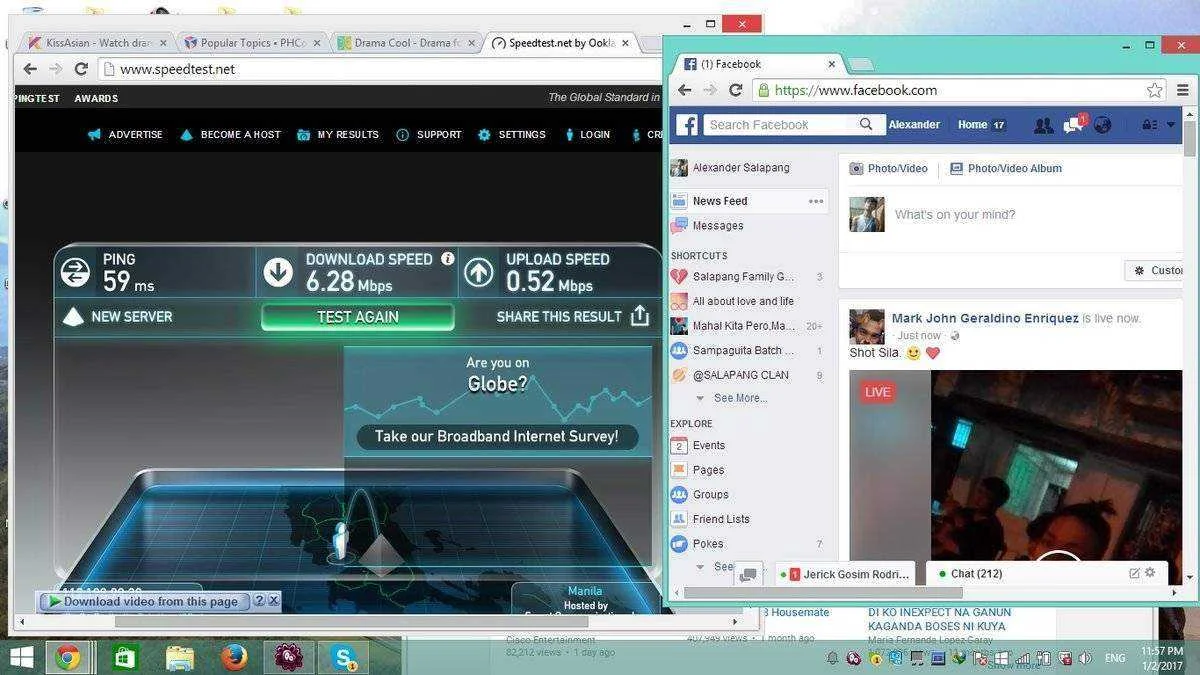Open Alexander profile link in header
This screenshot has height=675, width=1200.
click(914, 125)
